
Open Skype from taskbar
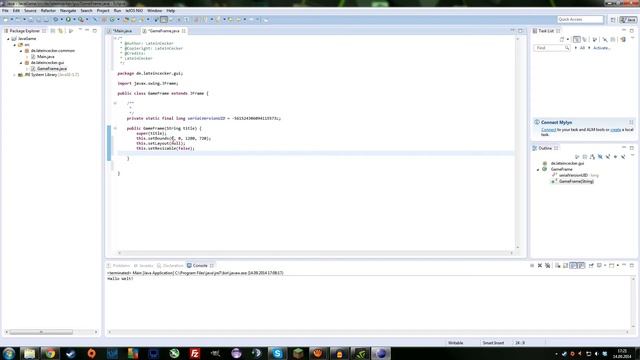click(277, 353)
